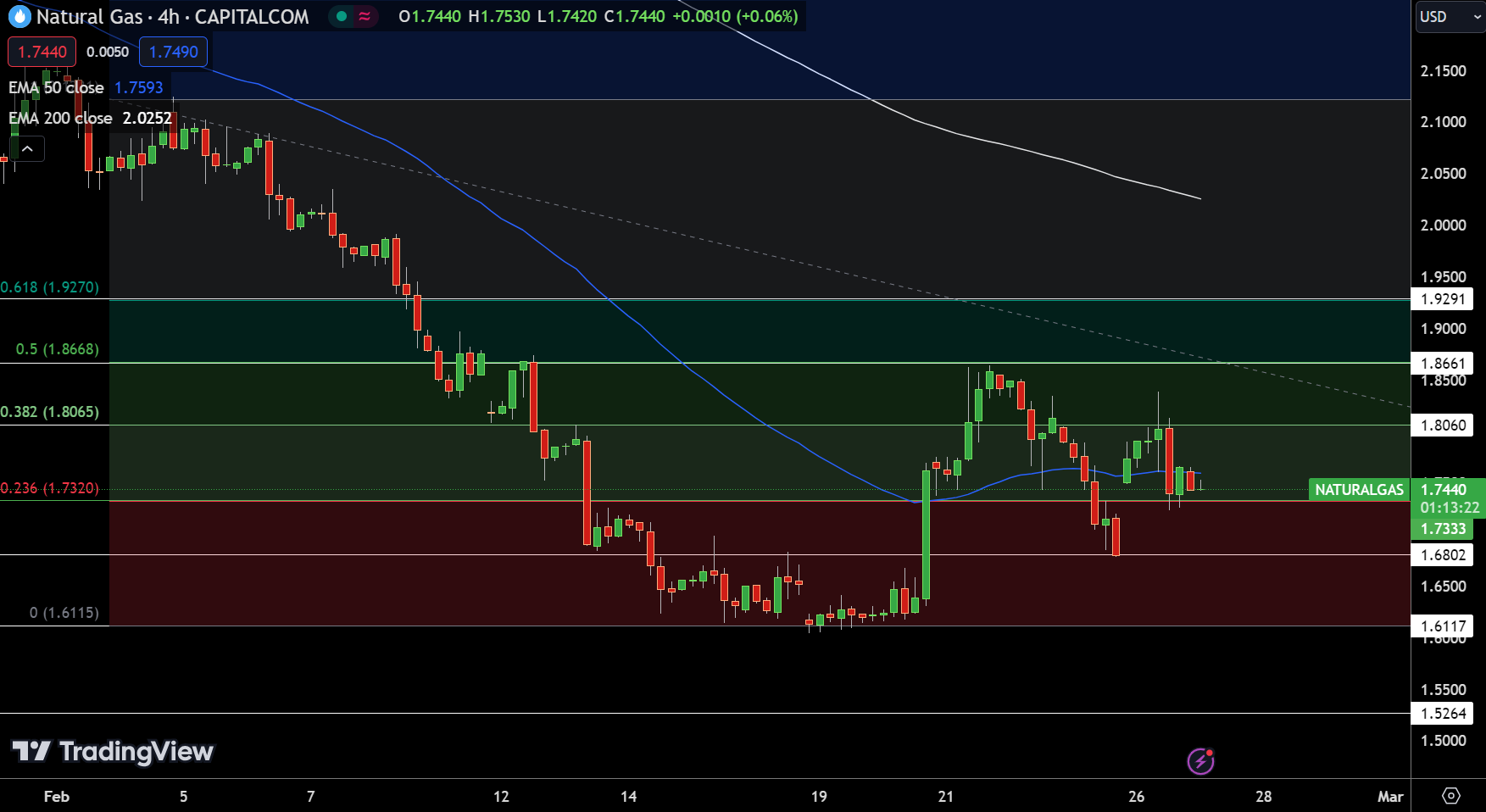Click the Natural Gas flame symbol icon
The width and height of the screenshot is (1486, 812).
(19, 16)
